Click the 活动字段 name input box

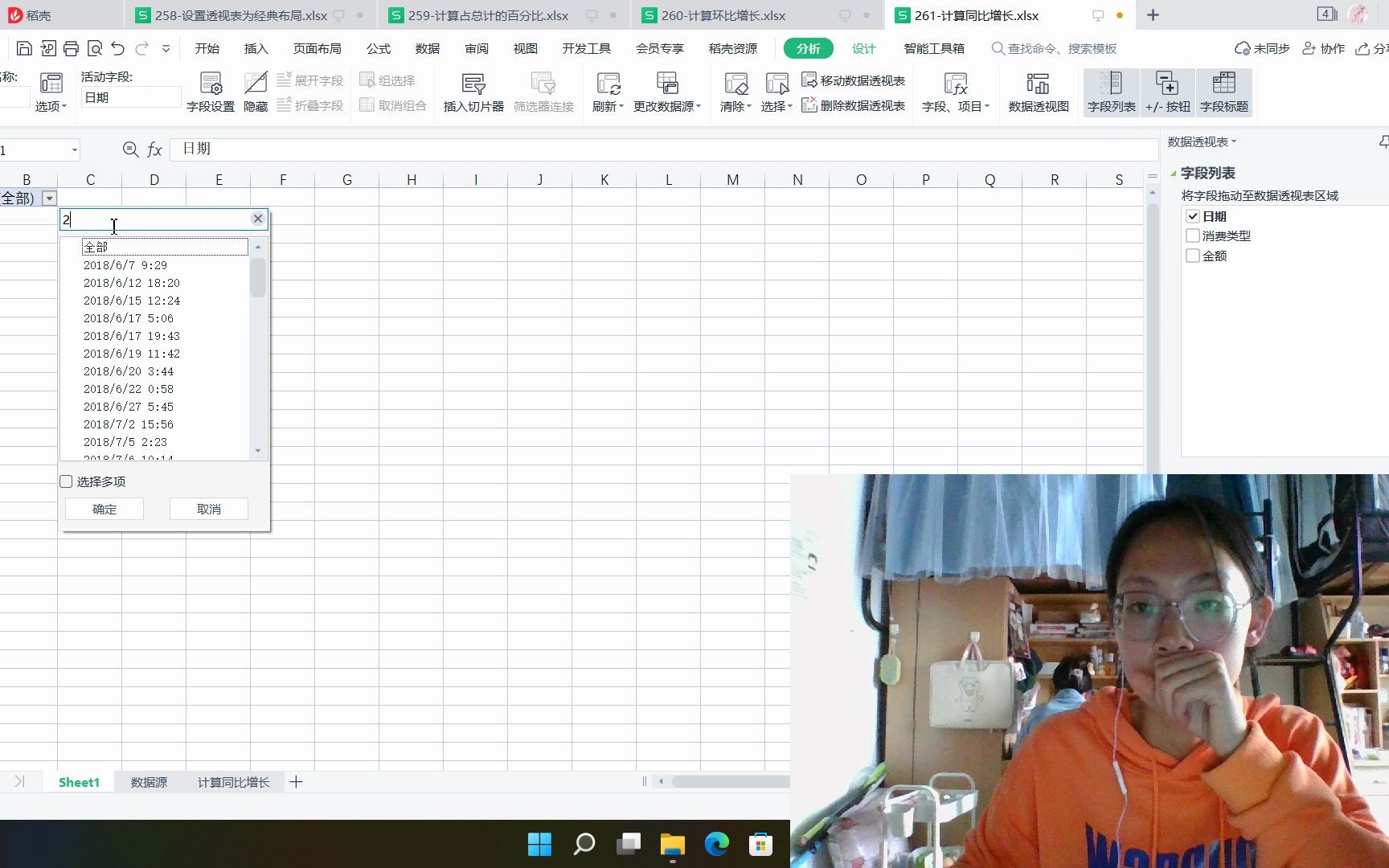point(130,97)
